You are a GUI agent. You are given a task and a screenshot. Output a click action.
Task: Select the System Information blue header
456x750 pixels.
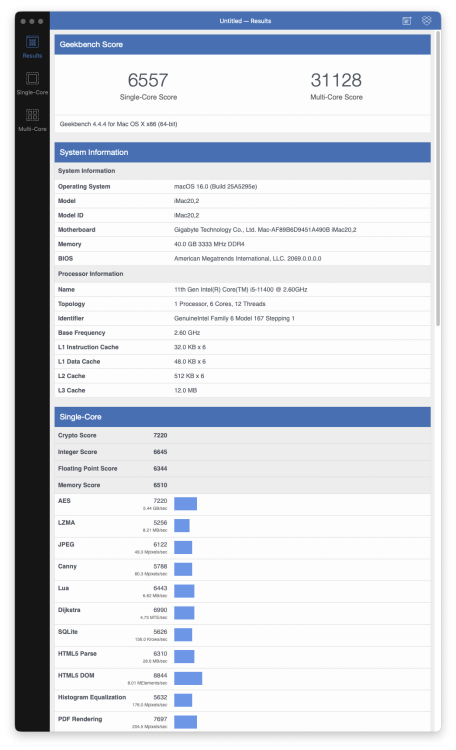[243, 152]
